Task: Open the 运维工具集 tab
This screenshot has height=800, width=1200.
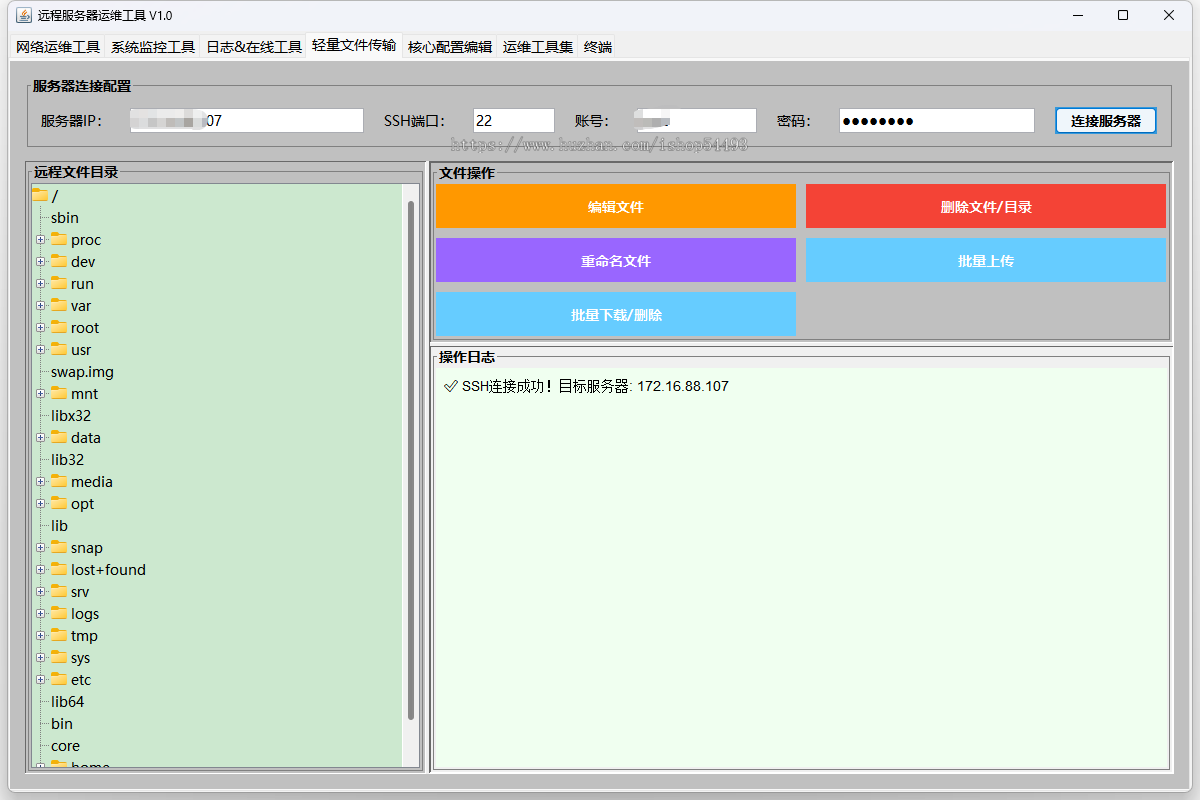Action: pos(538,47)
